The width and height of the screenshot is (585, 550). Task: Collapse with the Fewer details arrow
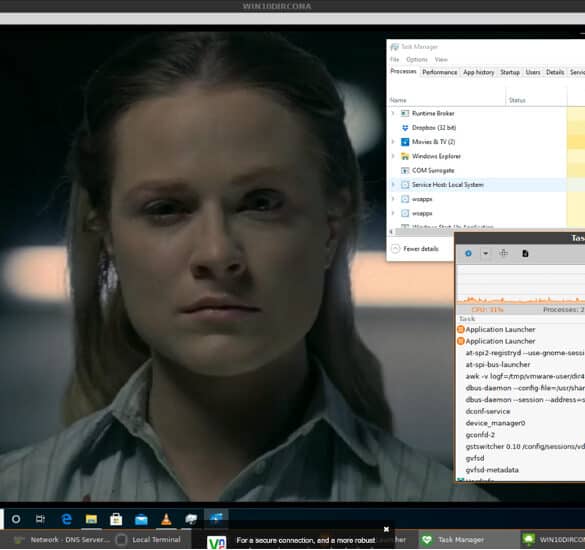coord(395,249)
